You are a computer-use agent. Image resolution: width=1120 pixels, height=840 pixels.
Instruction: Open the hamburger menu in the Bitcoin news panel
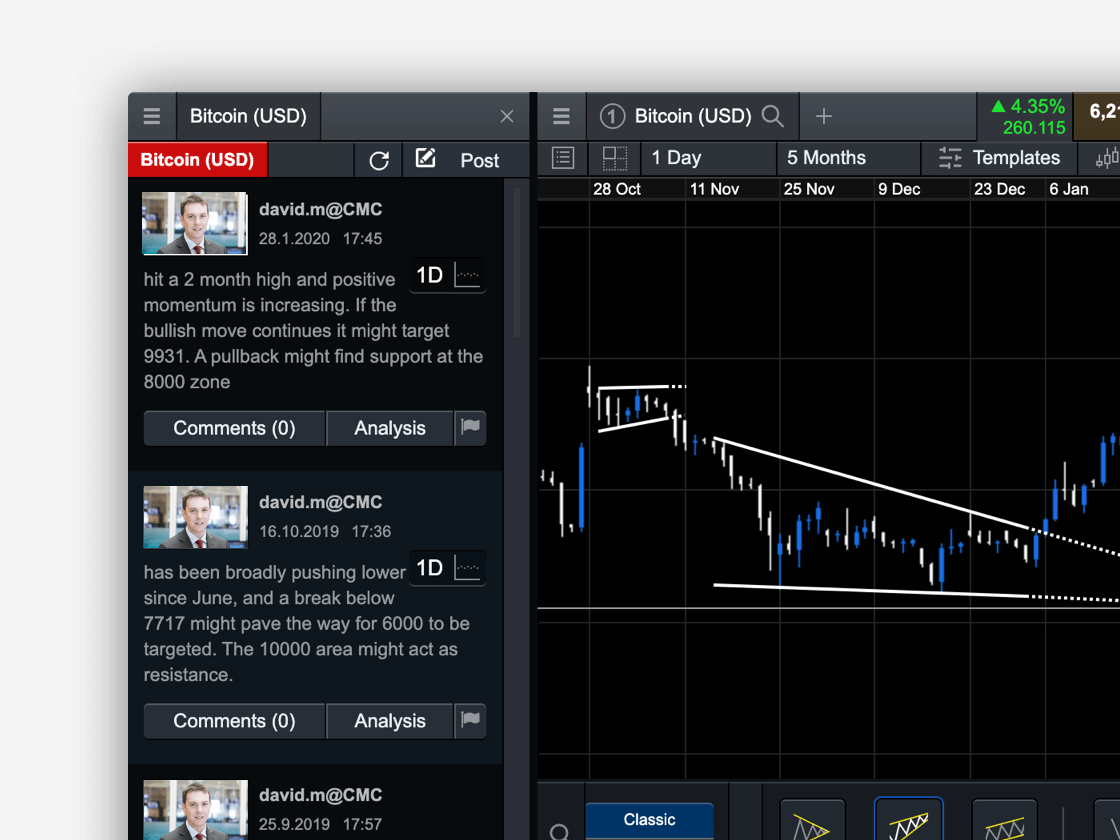point(151,116)
